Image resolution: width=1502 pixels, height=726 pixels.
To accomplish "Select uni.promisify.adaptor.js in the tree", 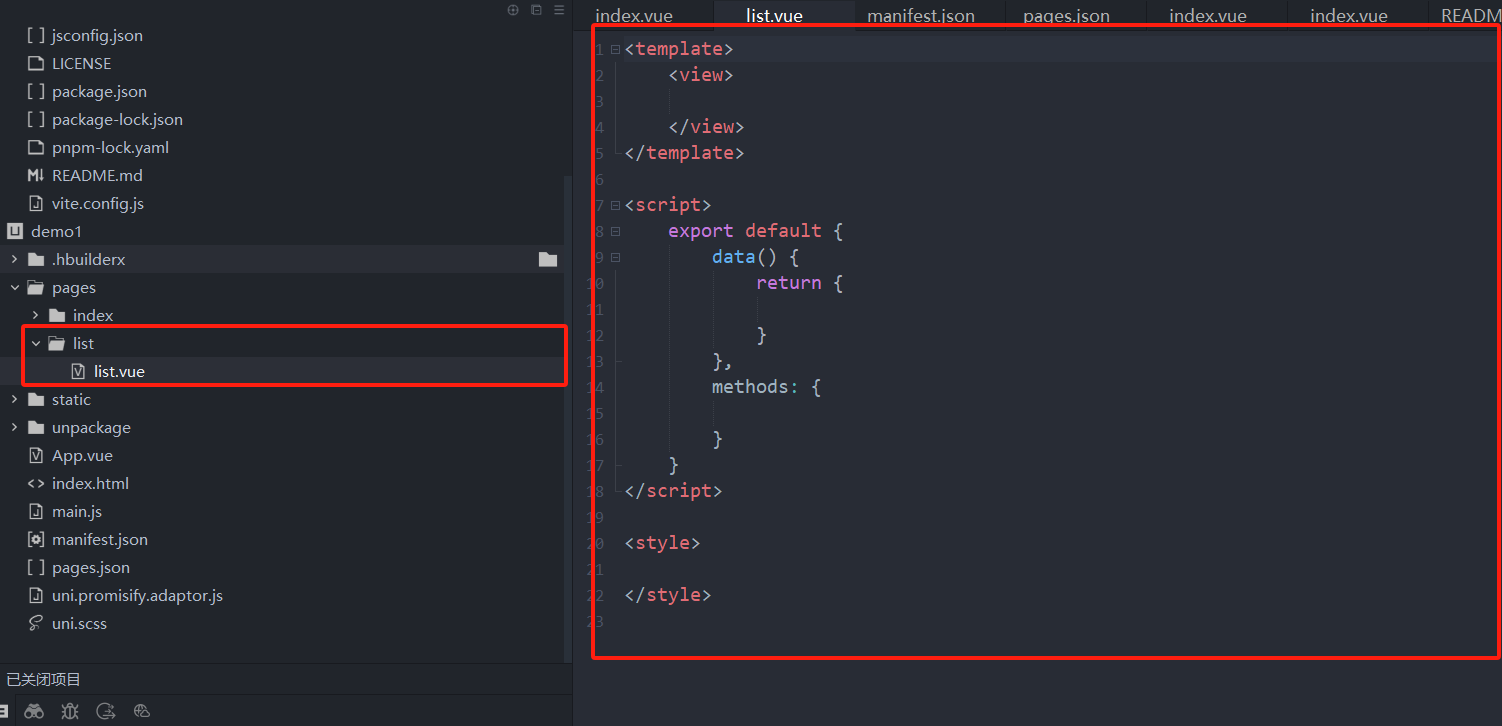I will pyautogui.click(x=137, y=595).
